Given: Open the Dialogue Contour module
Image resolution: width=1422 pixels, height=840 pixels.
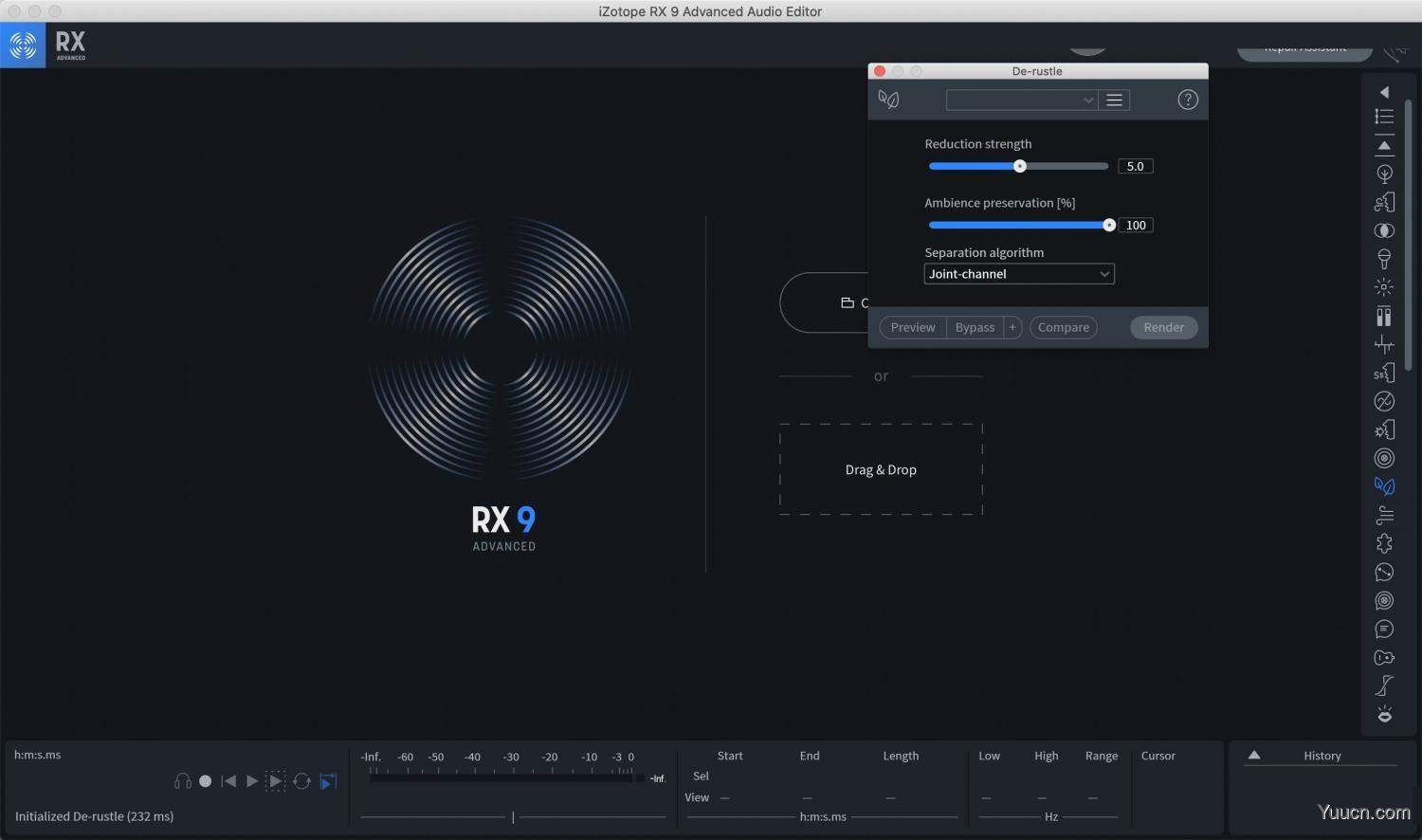Looking at the screenshot, I should tap(1384, 572).
